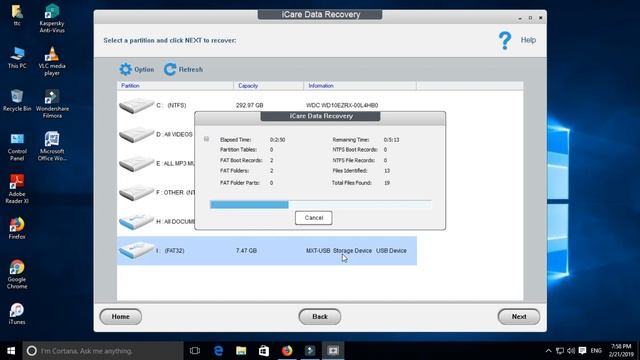Viewport: 640px width, 360px height.
Task: Select the C: (NTFS) drive icon
Action: click(136, 105)
